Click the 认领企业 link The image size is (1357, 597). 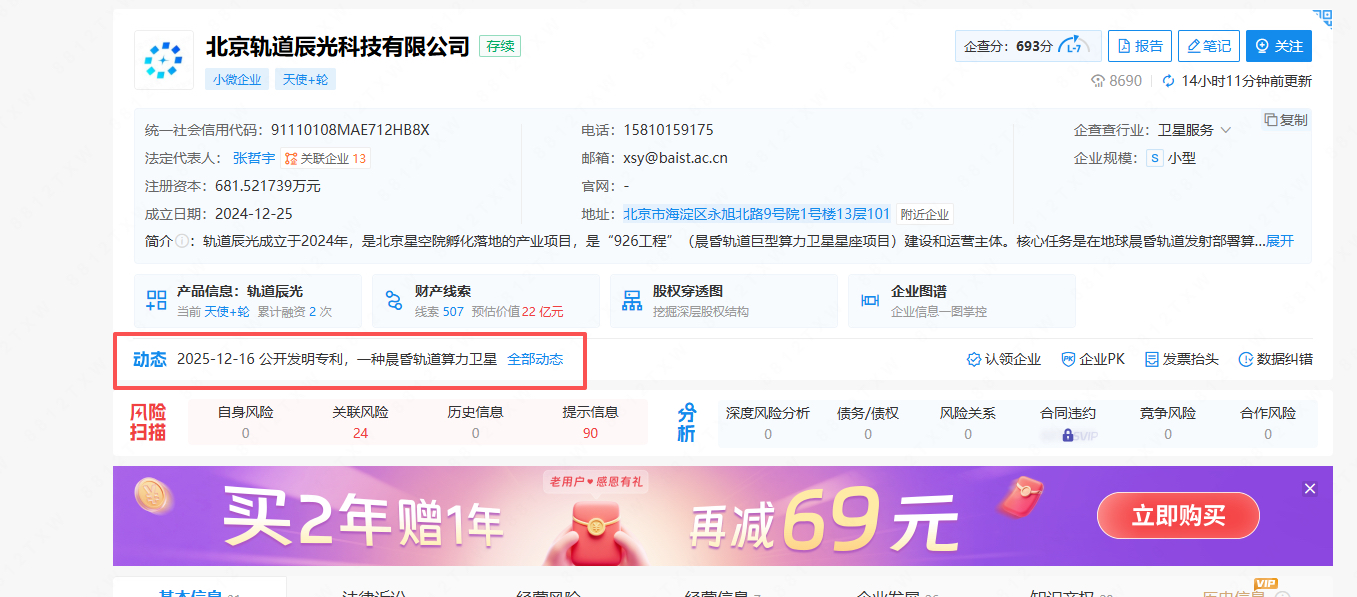(1003, 359)
